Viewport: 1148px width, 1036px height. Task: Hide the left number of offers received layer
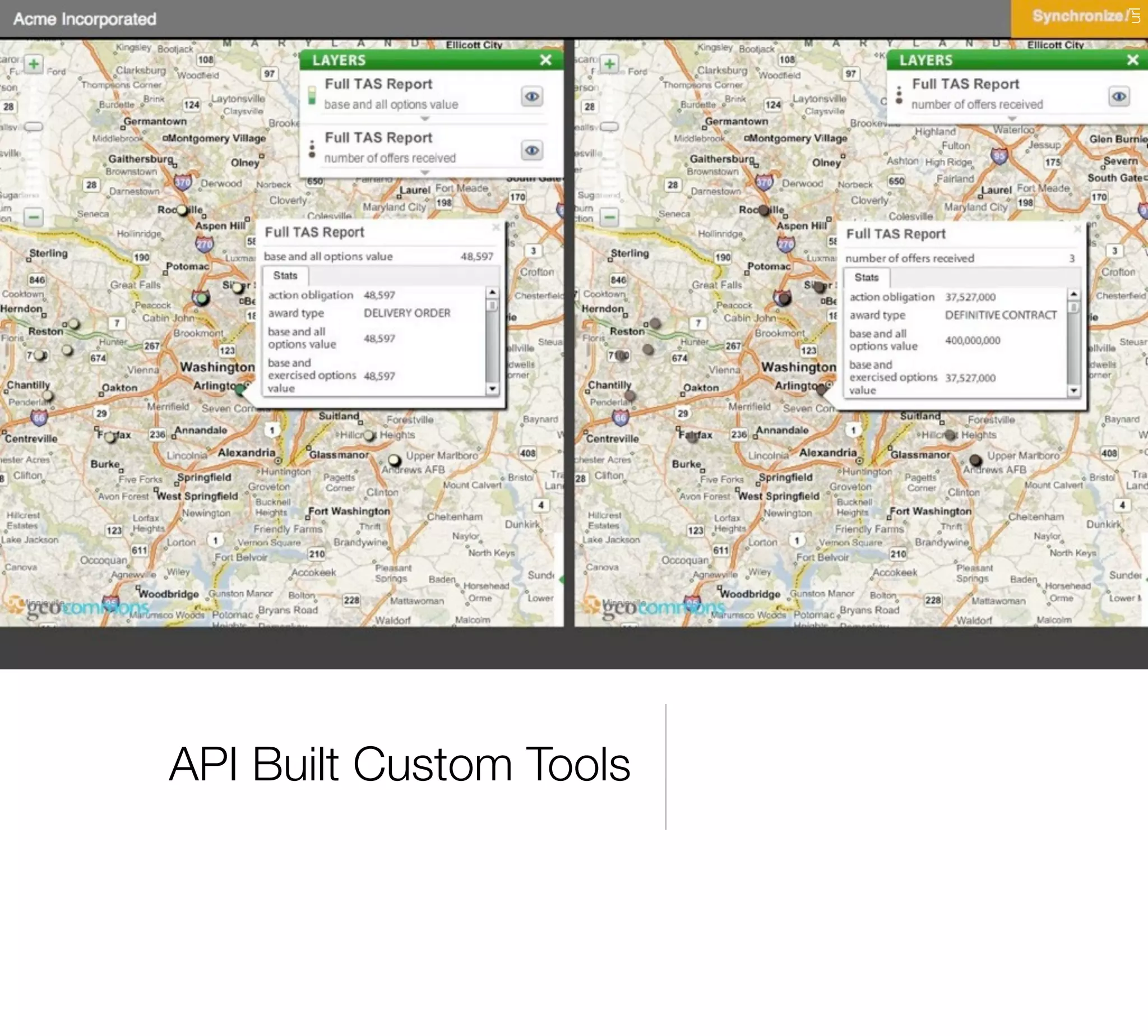click(x=532, y=150)
